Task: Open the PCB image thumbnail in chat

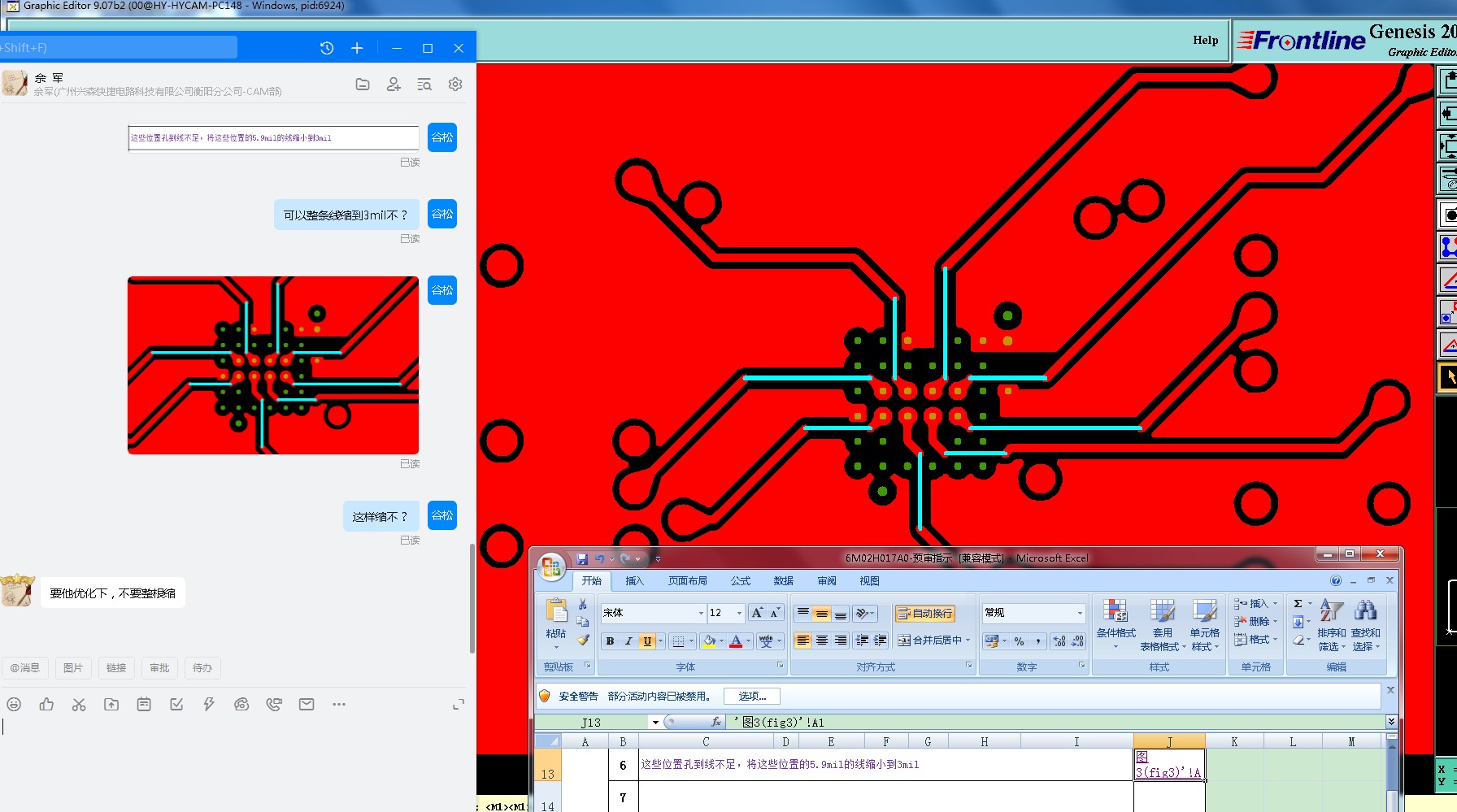Action: coord(273,365)
